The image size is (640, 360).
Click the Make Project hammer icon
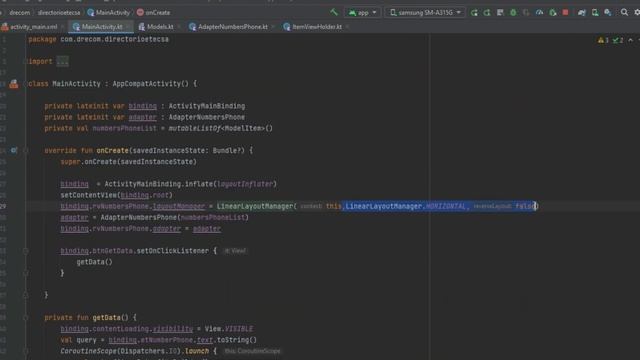(334, 12)
